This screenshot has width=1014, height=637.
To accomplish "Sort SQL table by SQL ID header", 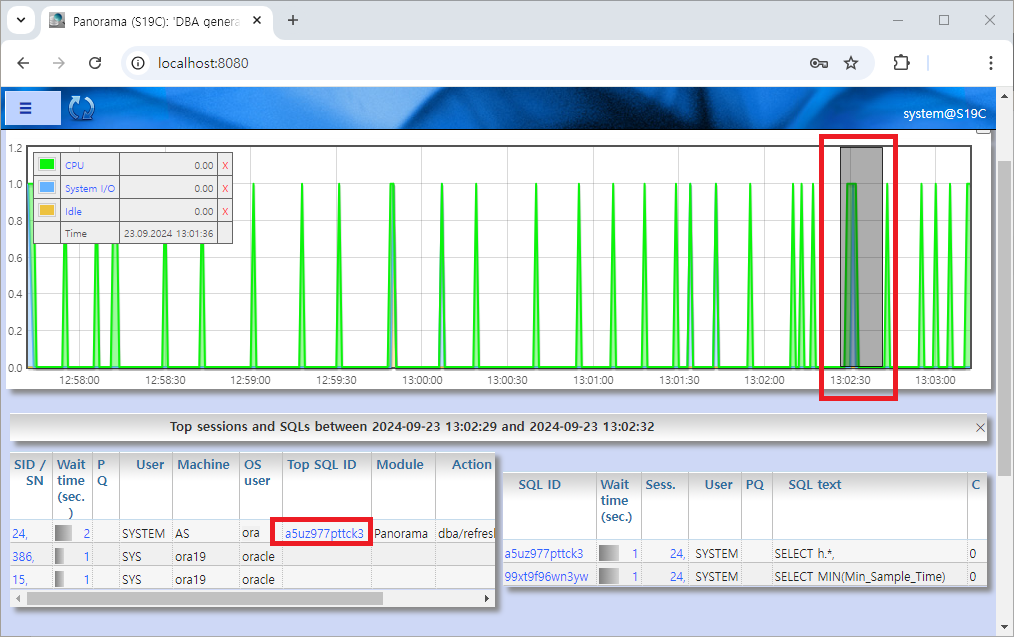I will (x=539, y=484).
